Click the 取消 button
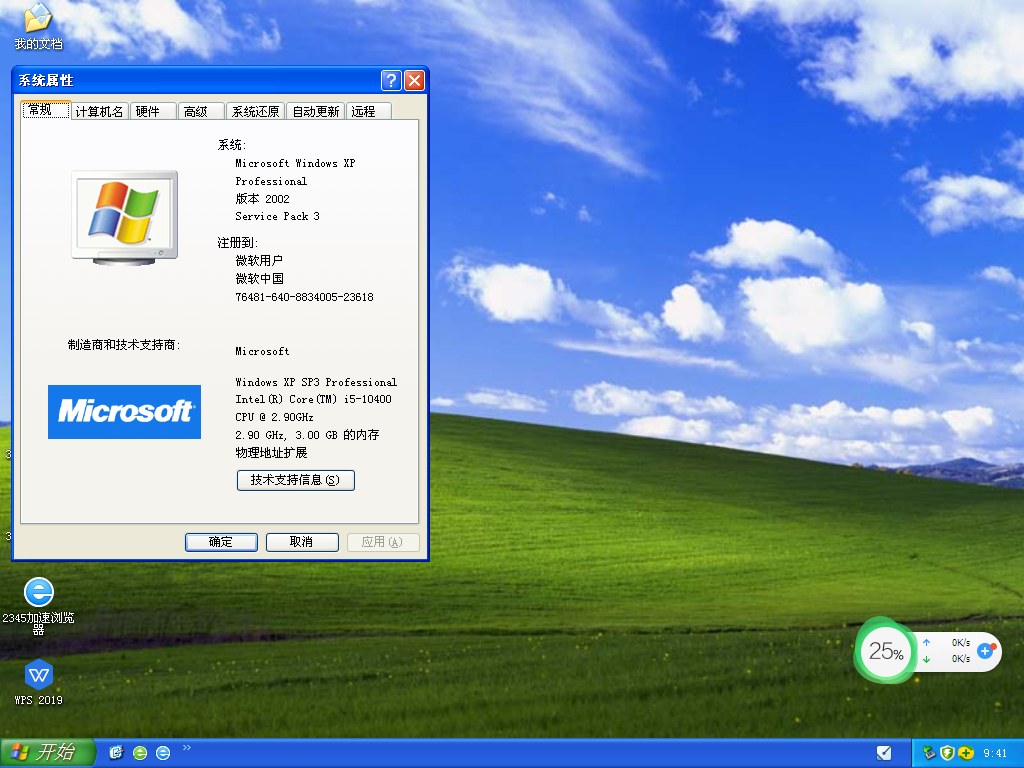Viewport: 1024px width, 768px height. coord(302,542)
